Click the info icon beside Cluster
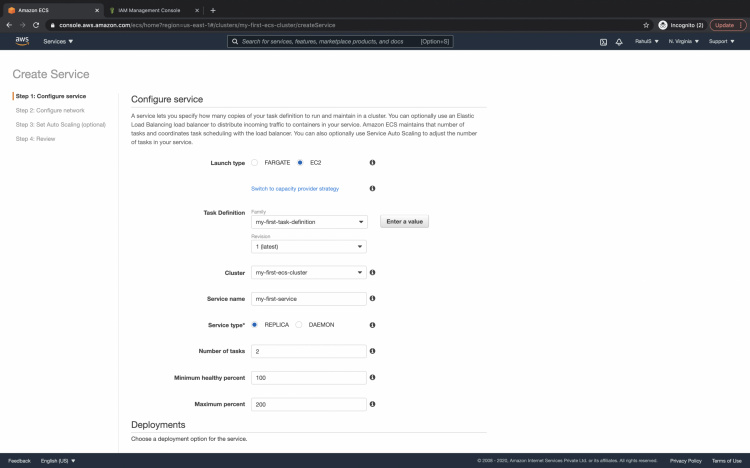The image size is (750, 468). pos(372,272)
